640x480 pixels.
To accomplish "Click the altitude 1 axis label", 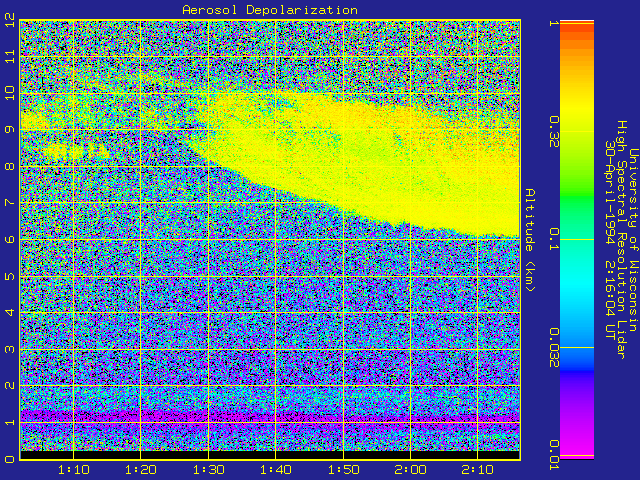I will coord(10,422).
